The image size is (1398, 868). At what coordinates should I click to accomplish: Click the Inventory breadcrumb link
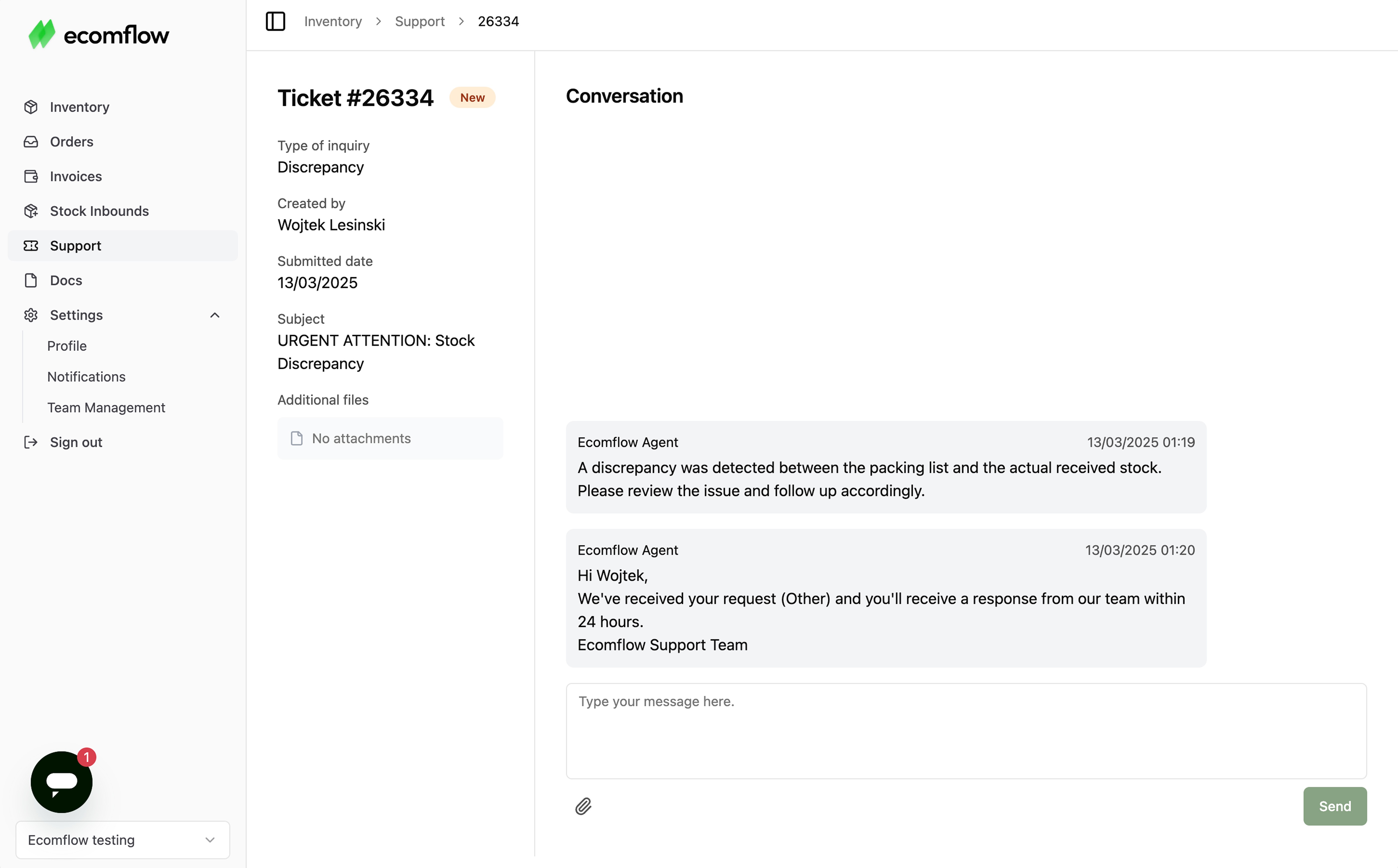[332, 21]
